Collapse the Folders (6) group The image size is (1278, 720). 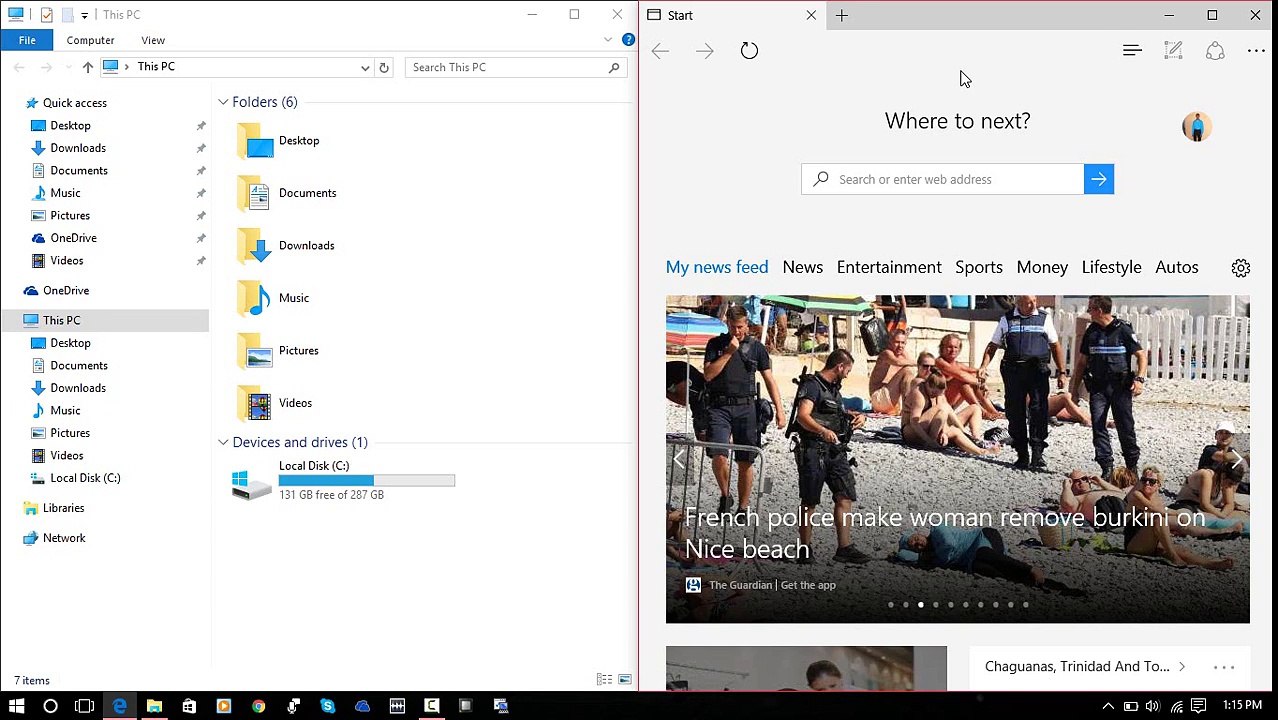click(223, 102)
